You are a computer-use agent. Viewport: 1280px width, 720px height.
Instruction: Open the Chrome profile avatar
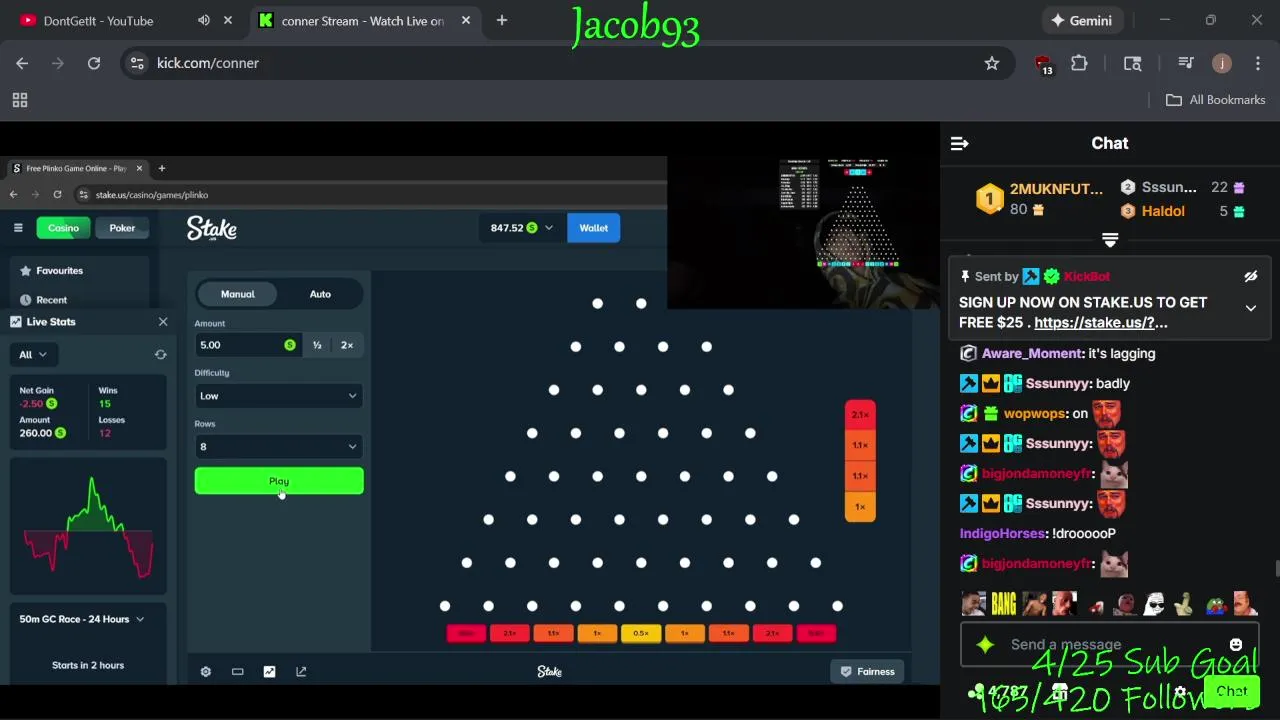click(x=1221, y=63)
